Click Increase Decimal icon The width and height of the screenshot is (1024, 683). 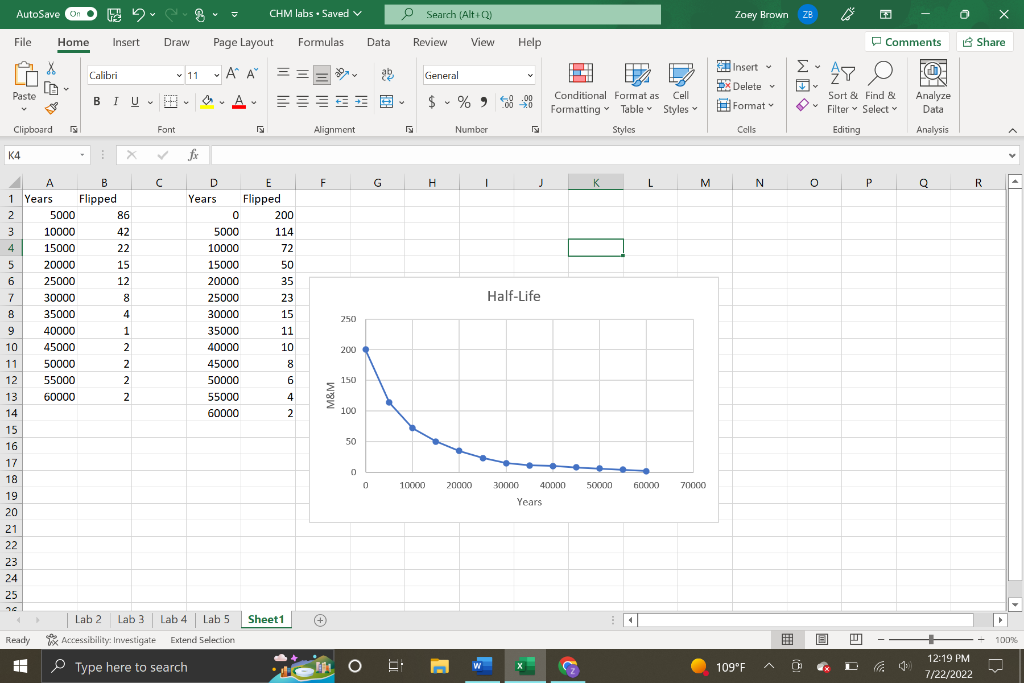(x=507, y=102)
